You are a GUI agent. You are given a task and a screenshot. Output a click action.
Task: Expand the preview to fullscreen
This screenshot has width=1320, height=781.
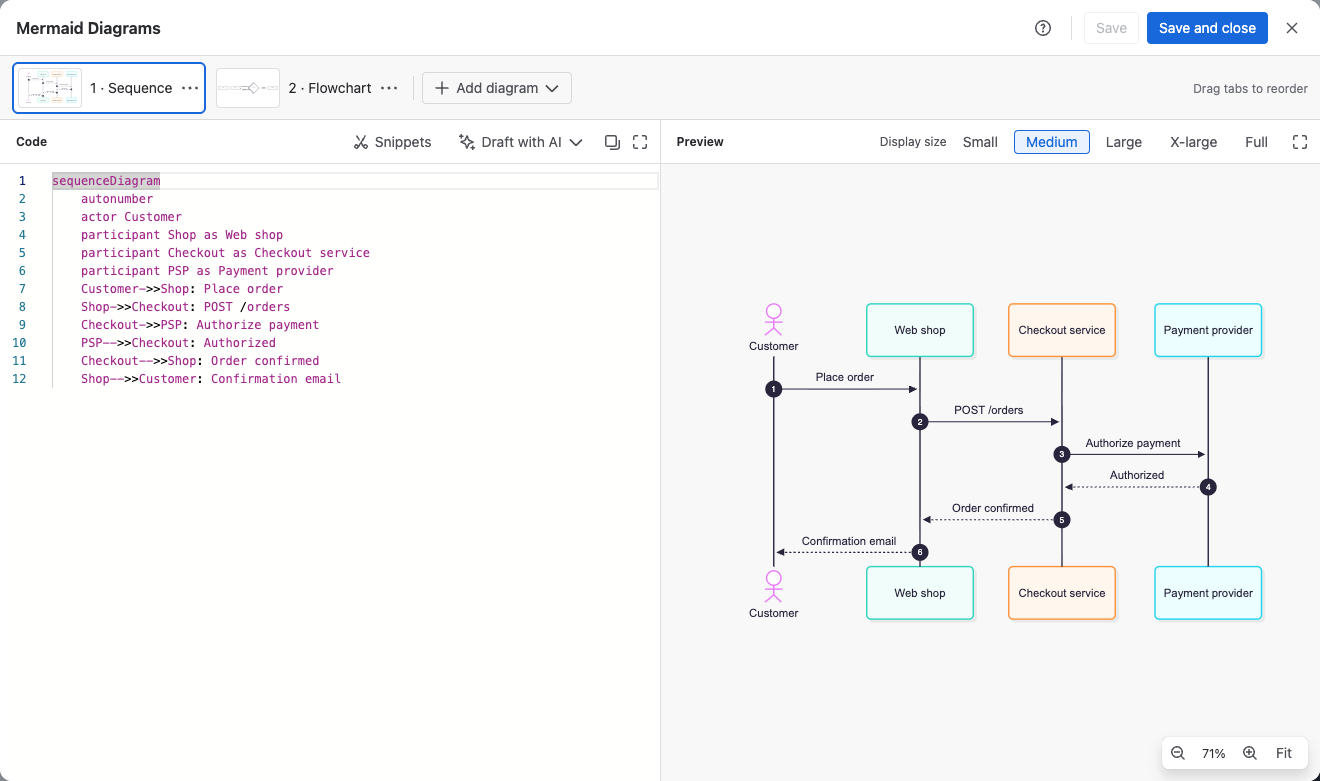coord(1300,142)
